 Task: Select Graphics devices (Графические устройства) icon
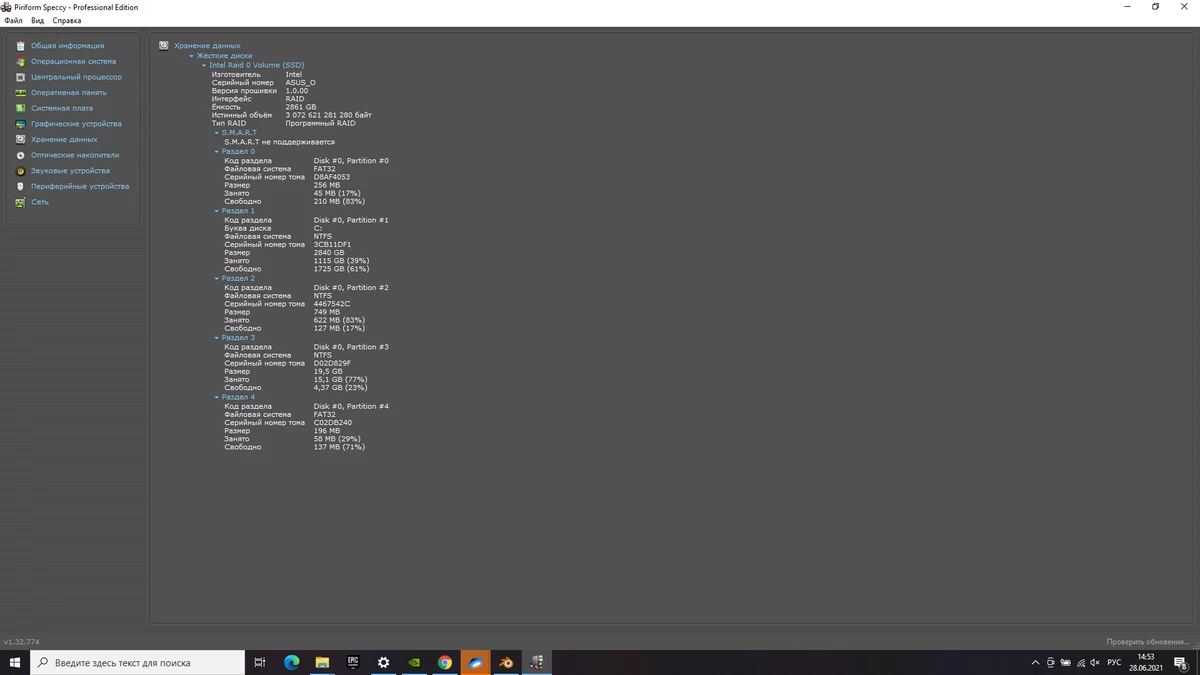[x=20, y=124]
